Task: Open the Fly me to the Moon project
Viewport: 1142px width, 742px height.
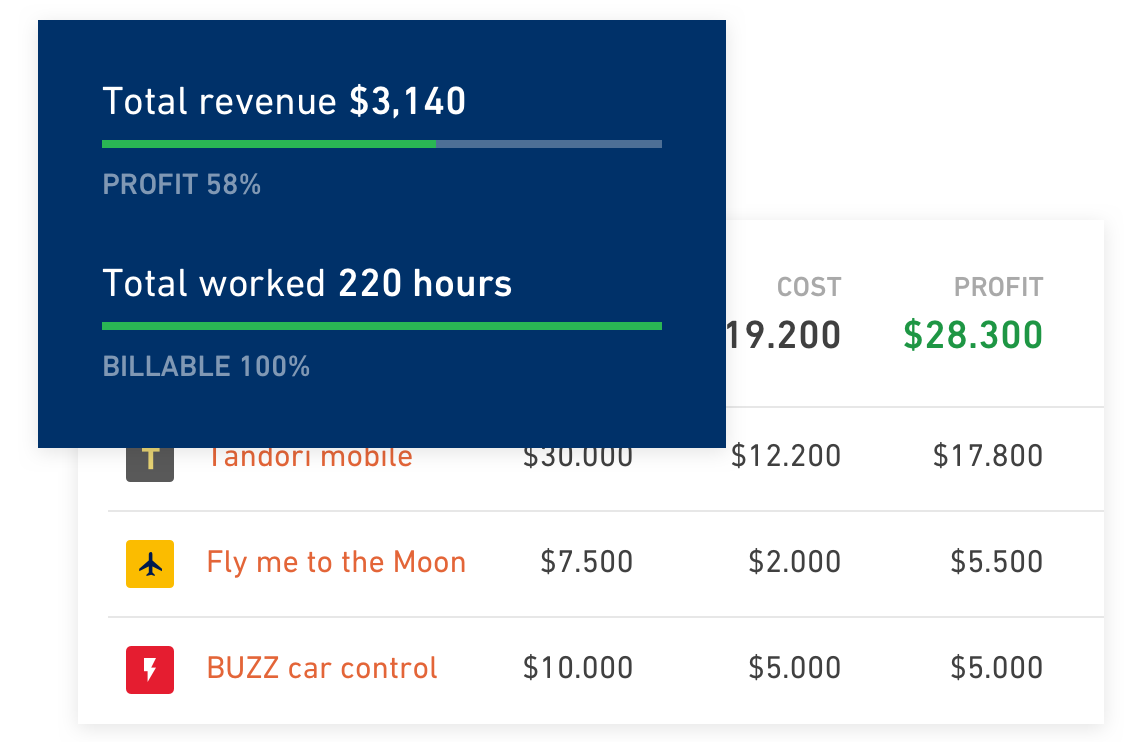Action: coord(336,563)
